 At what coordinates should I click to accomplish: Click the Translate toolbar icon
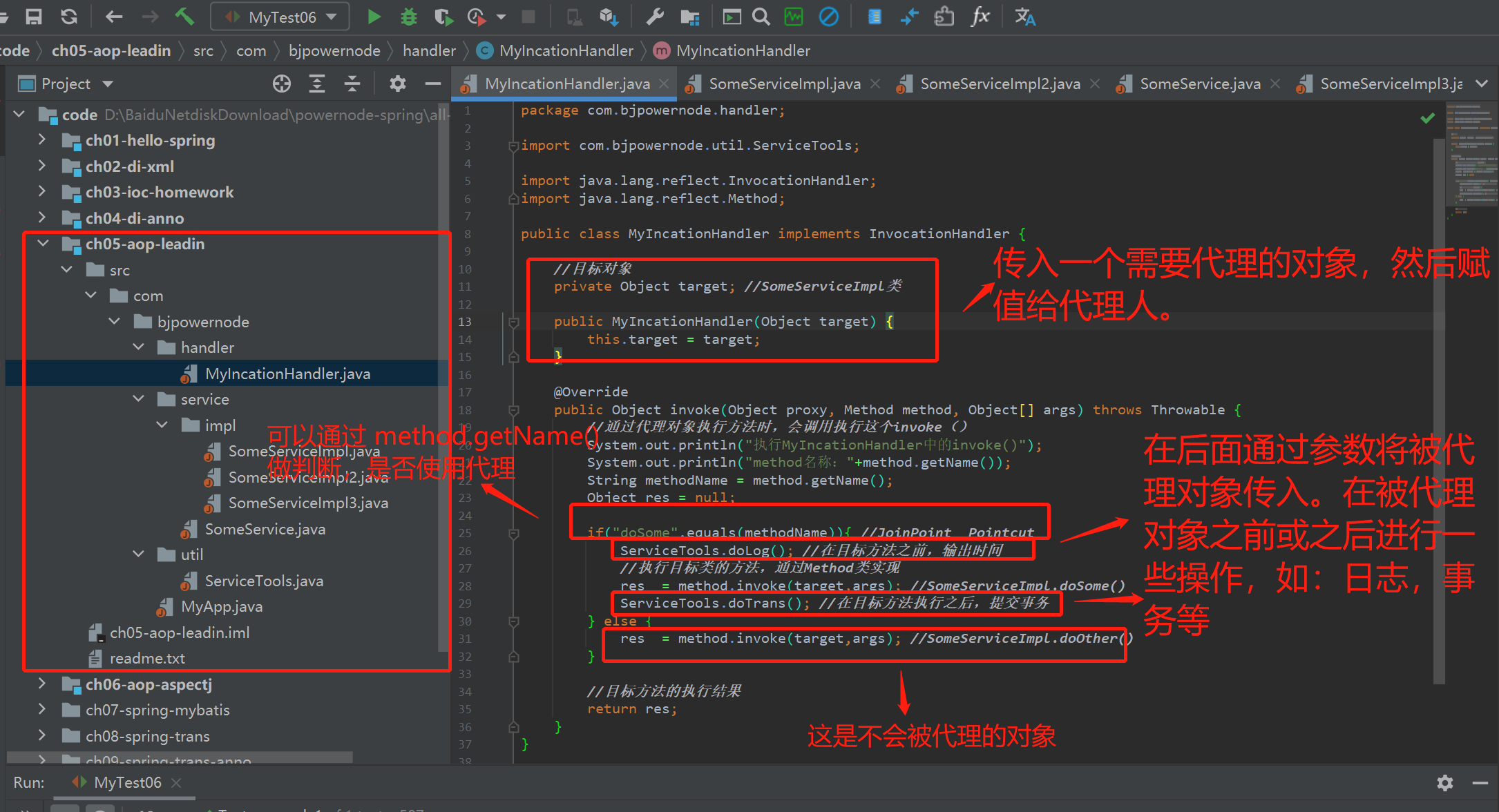point(1024,17)
